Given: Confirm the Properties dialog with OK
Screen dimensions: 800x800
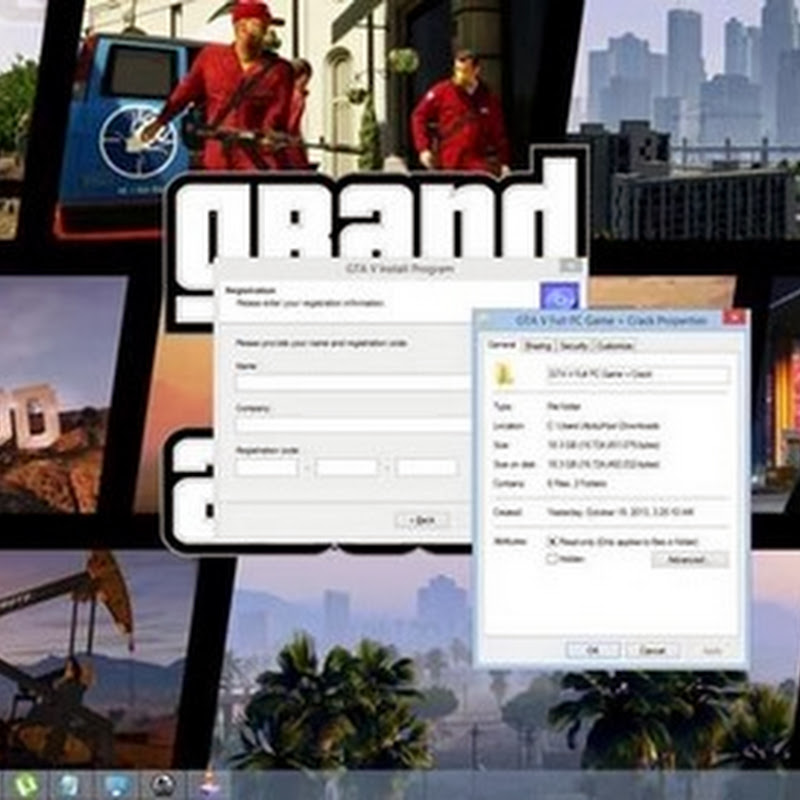Looking at the screenshot, I should [x=593, y=651].
